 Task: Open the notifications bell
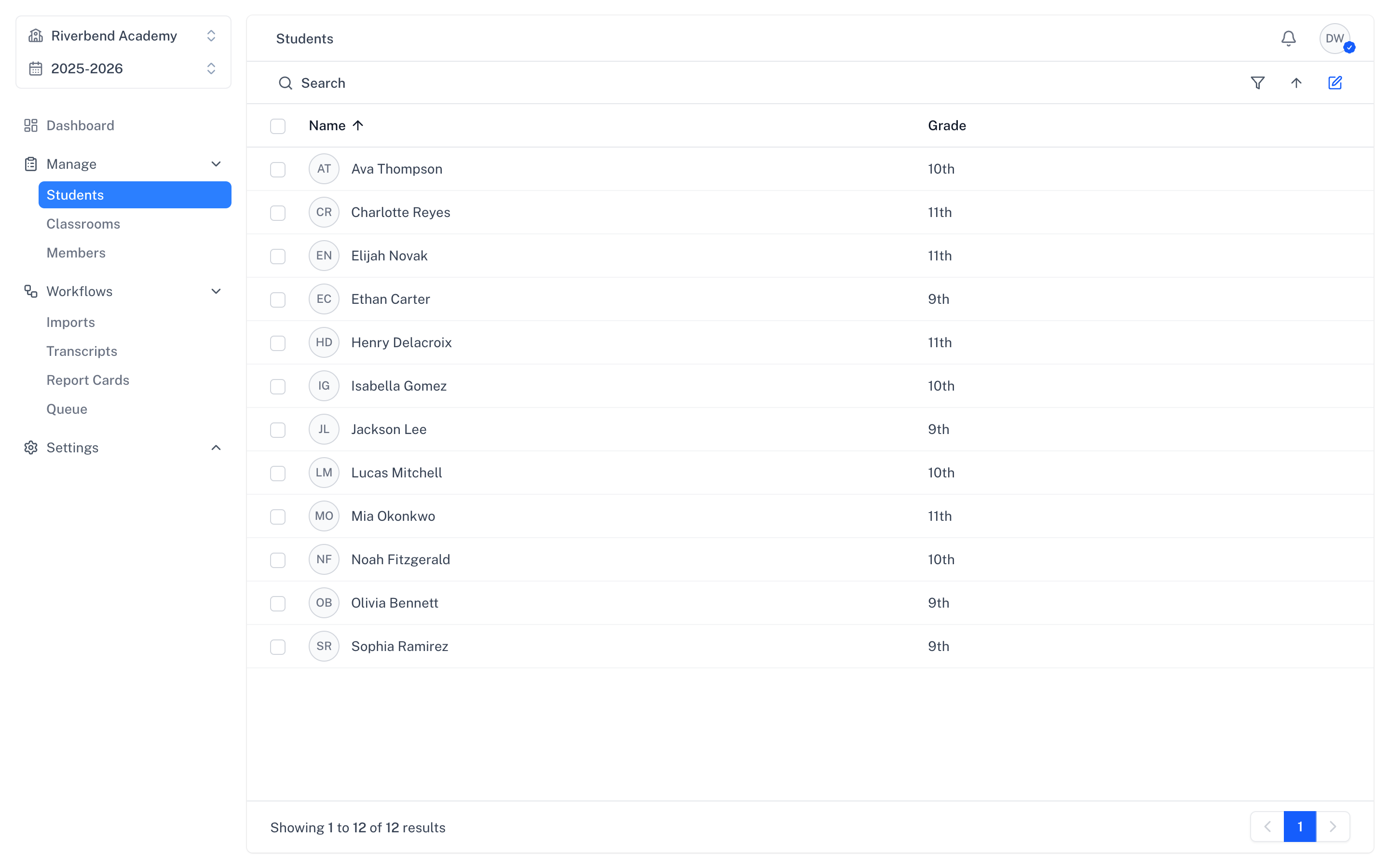(1288, 39)
